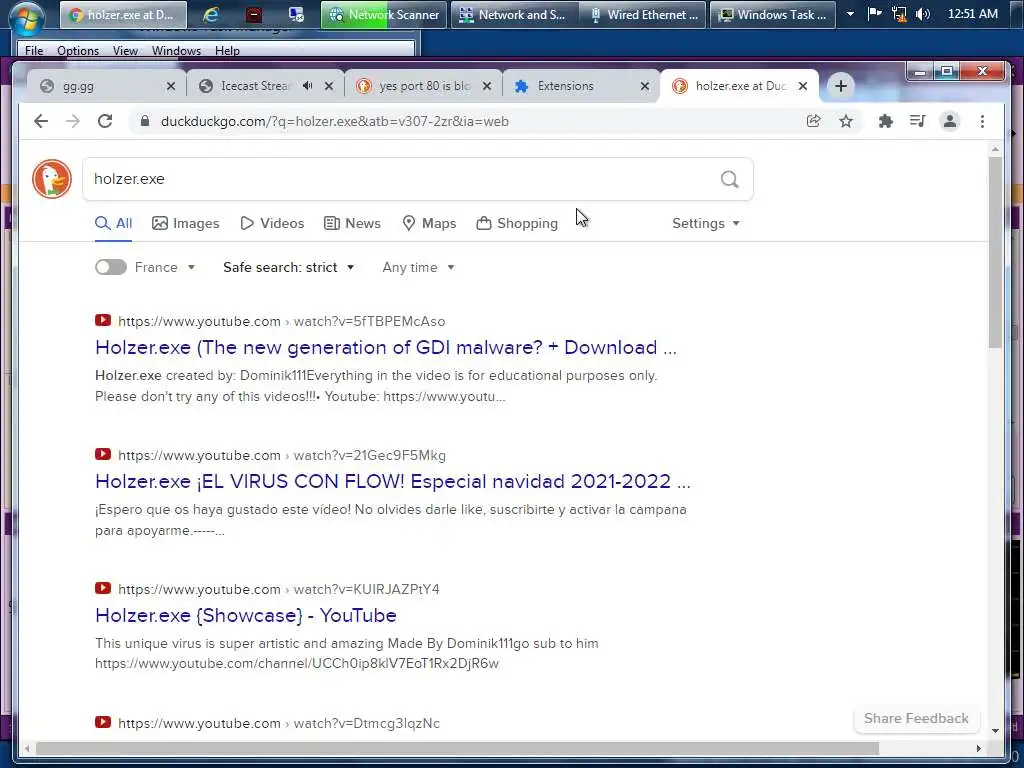Close the holzer.exe search tab

click(803, 86)
